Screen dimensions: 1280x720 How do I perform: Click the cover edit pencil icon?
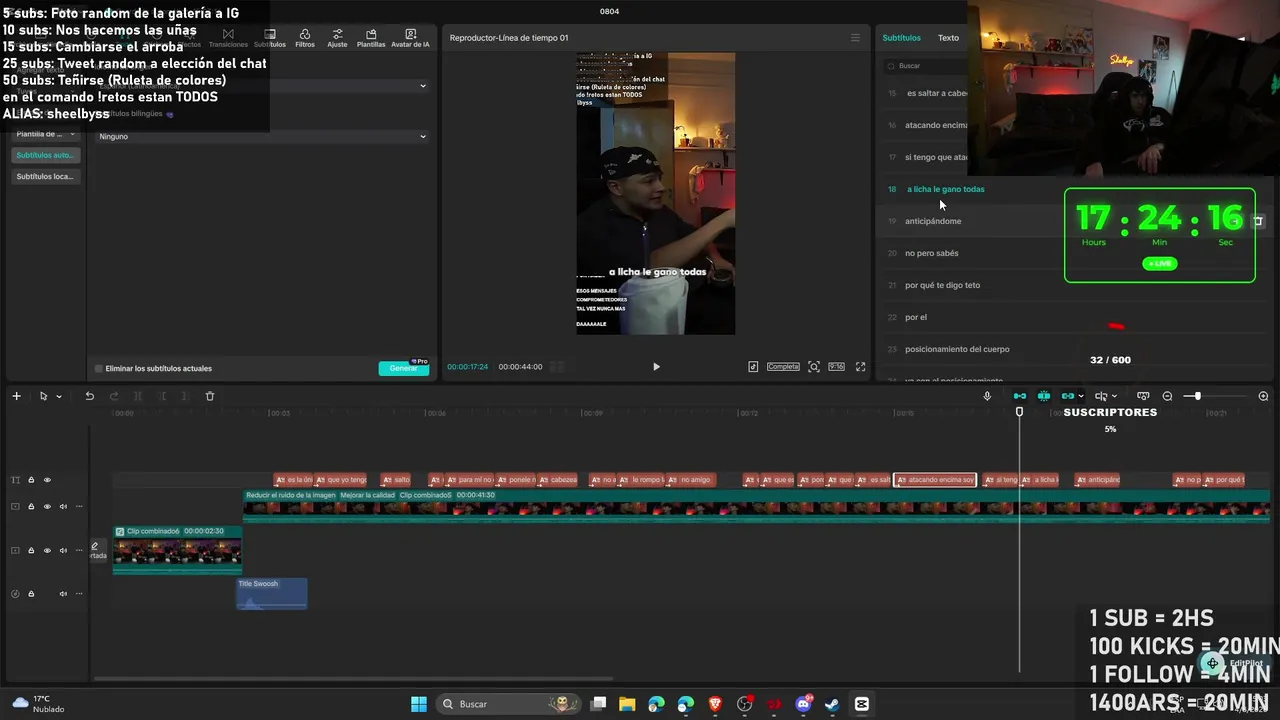tap(95, 547)
